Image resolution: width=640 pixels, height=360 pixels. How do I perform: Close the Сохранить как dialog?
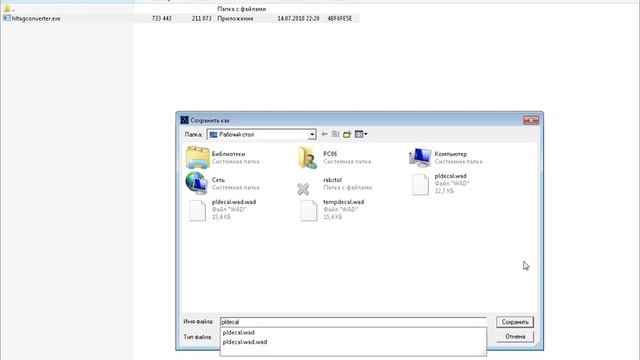pos(531,120)
